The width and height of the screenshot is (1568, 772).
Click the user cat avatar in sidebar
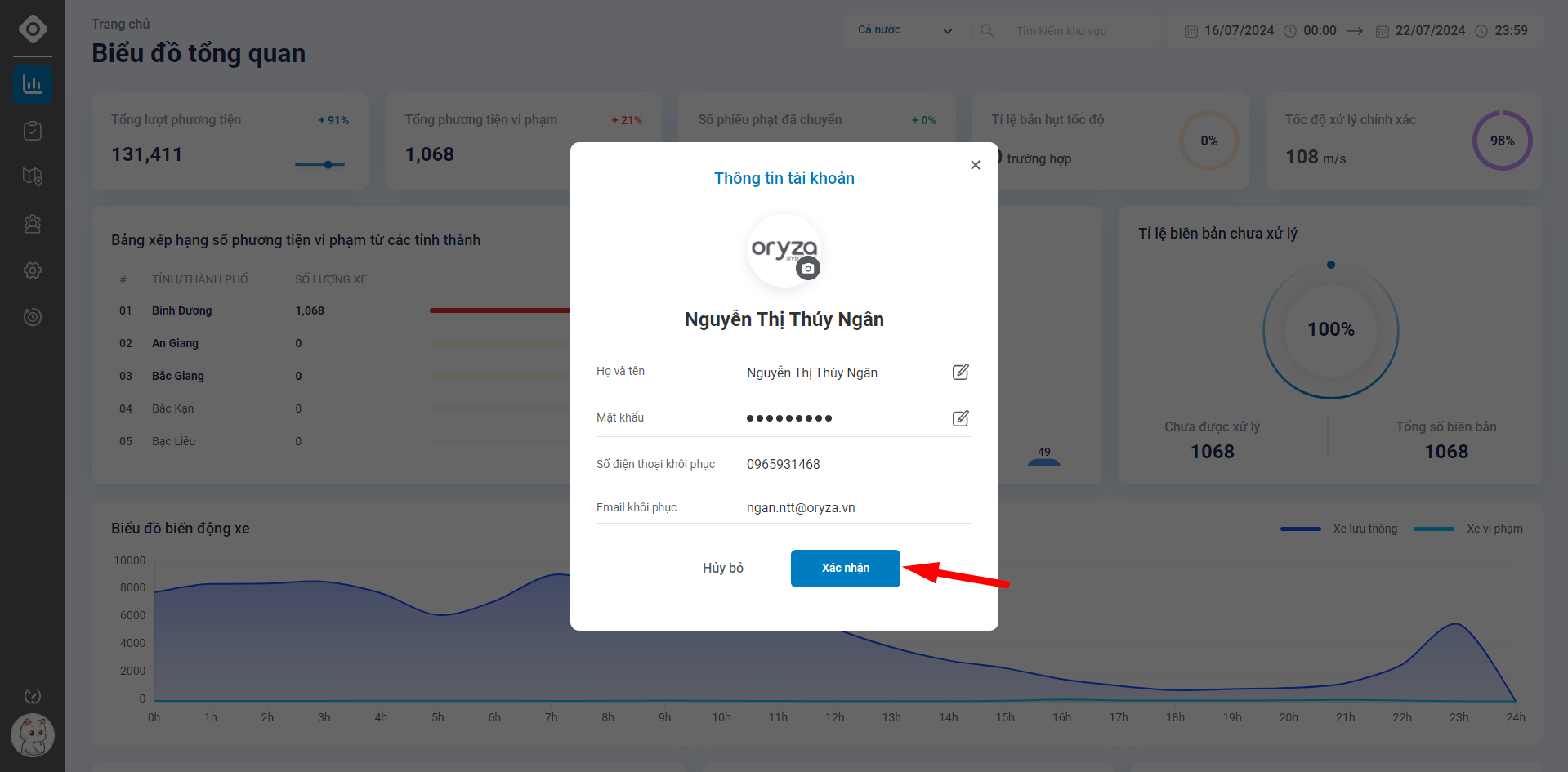click(x=33, y=735)
